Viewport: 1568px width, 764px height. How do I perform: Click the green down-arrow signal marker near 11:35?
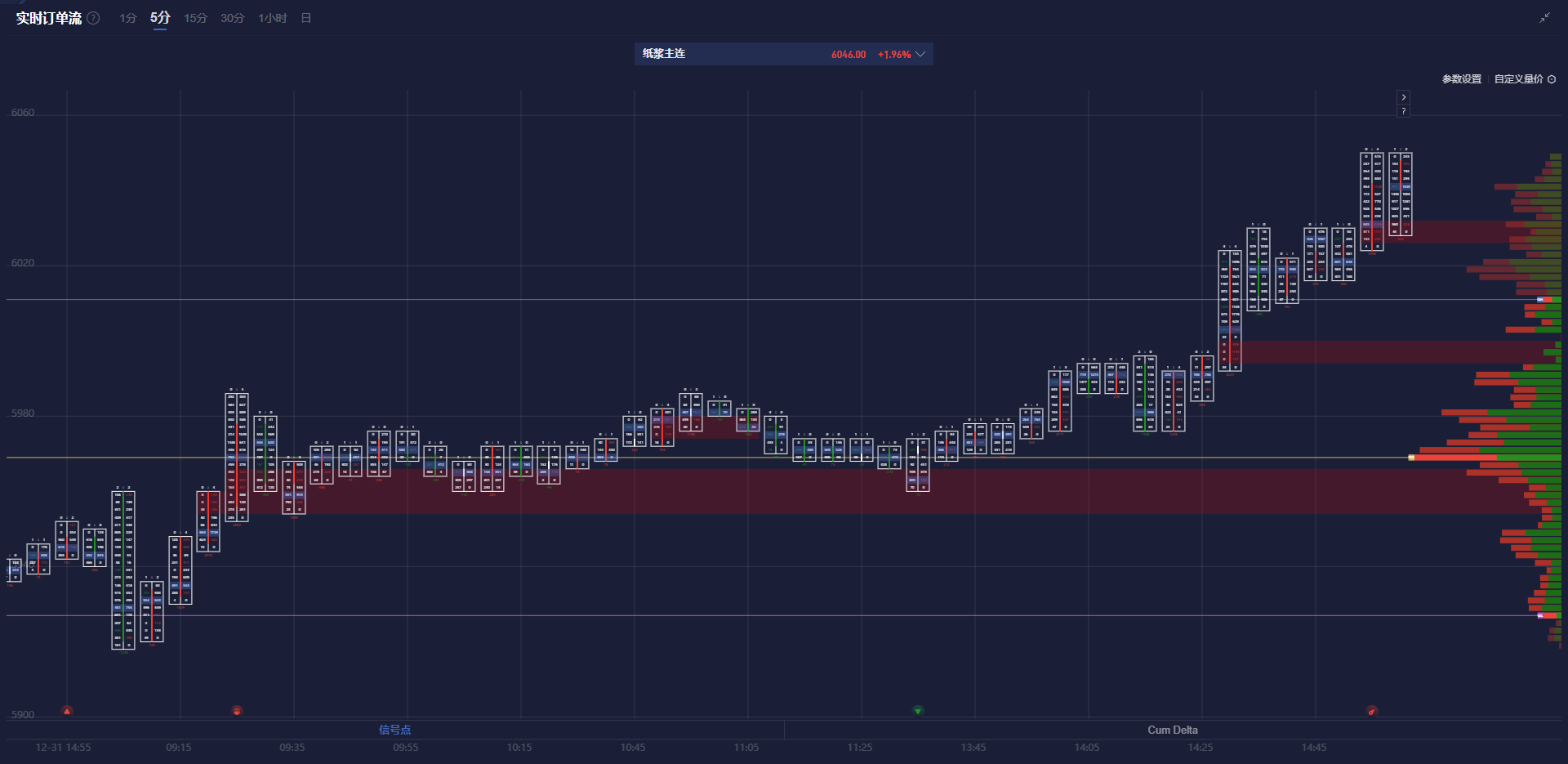[x=918, y=711]
